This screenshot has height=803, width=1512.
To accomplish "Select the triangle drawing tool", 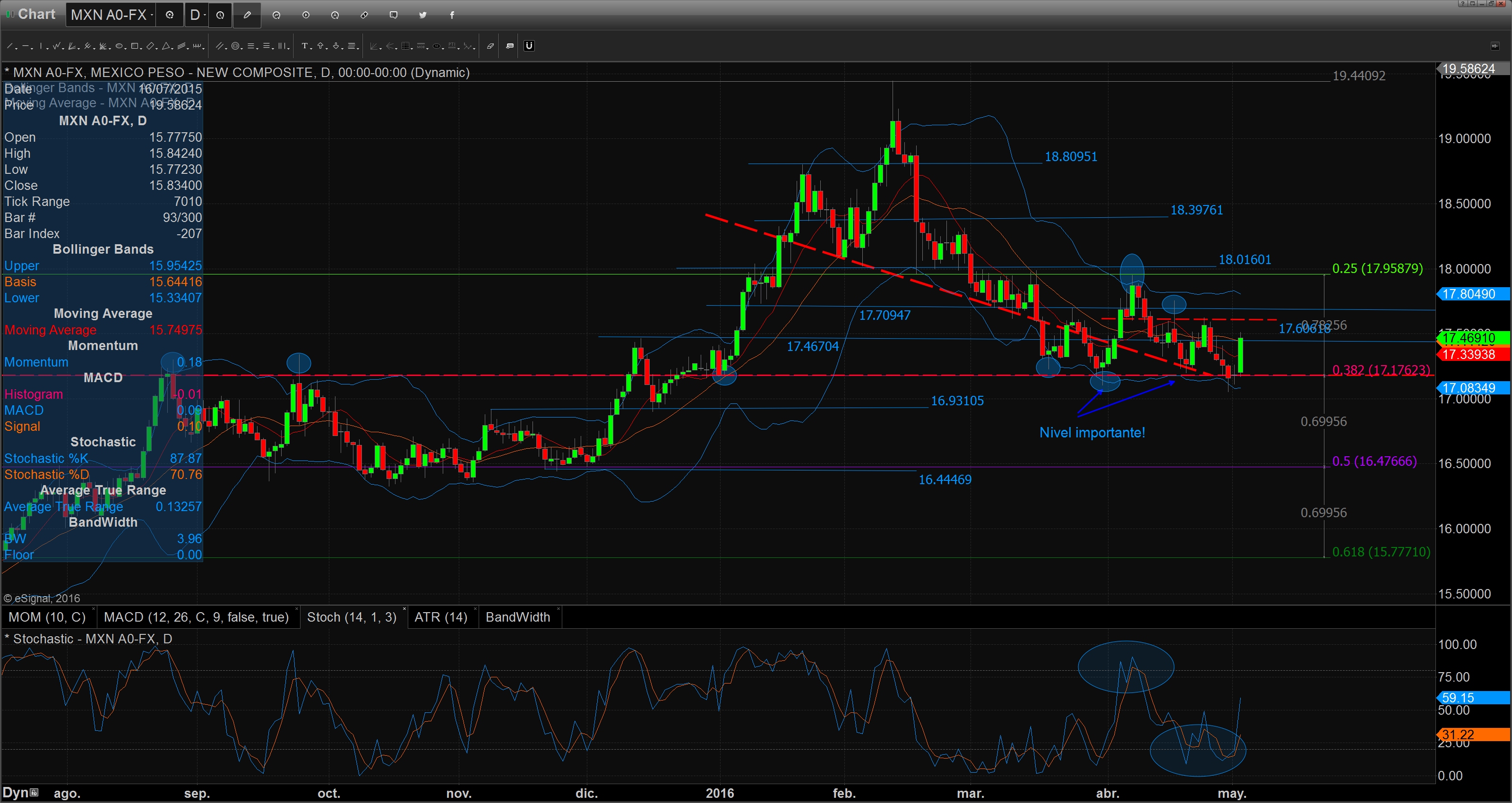I will [166, 46].
